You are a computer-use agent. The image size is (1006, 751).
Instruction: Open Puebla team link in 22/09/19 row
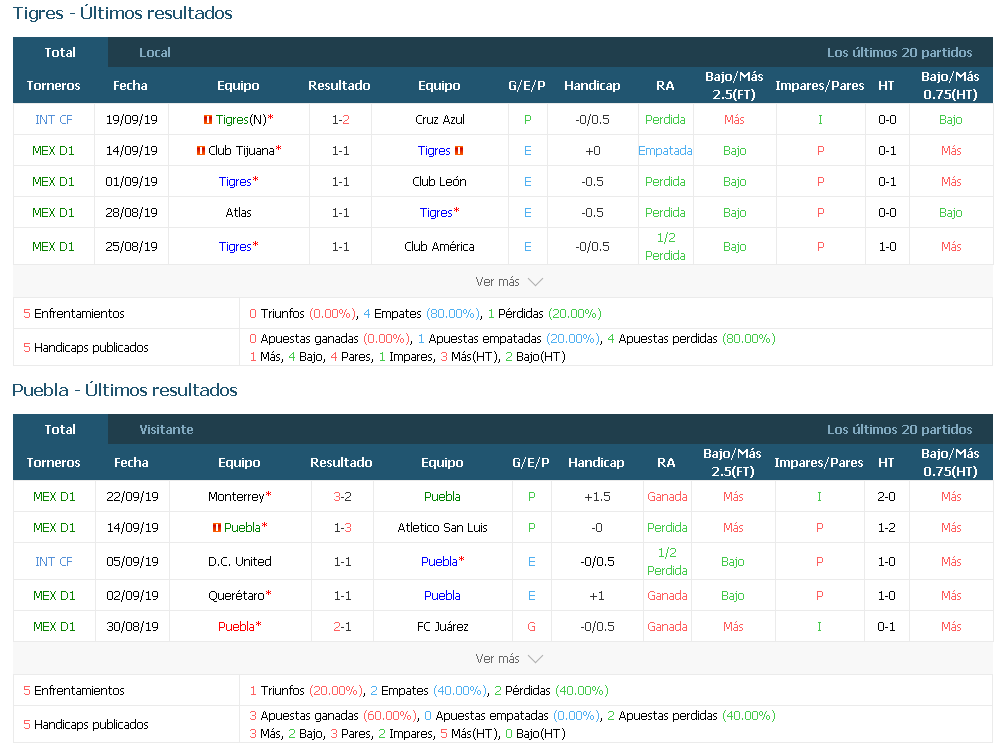click(442, 496)
